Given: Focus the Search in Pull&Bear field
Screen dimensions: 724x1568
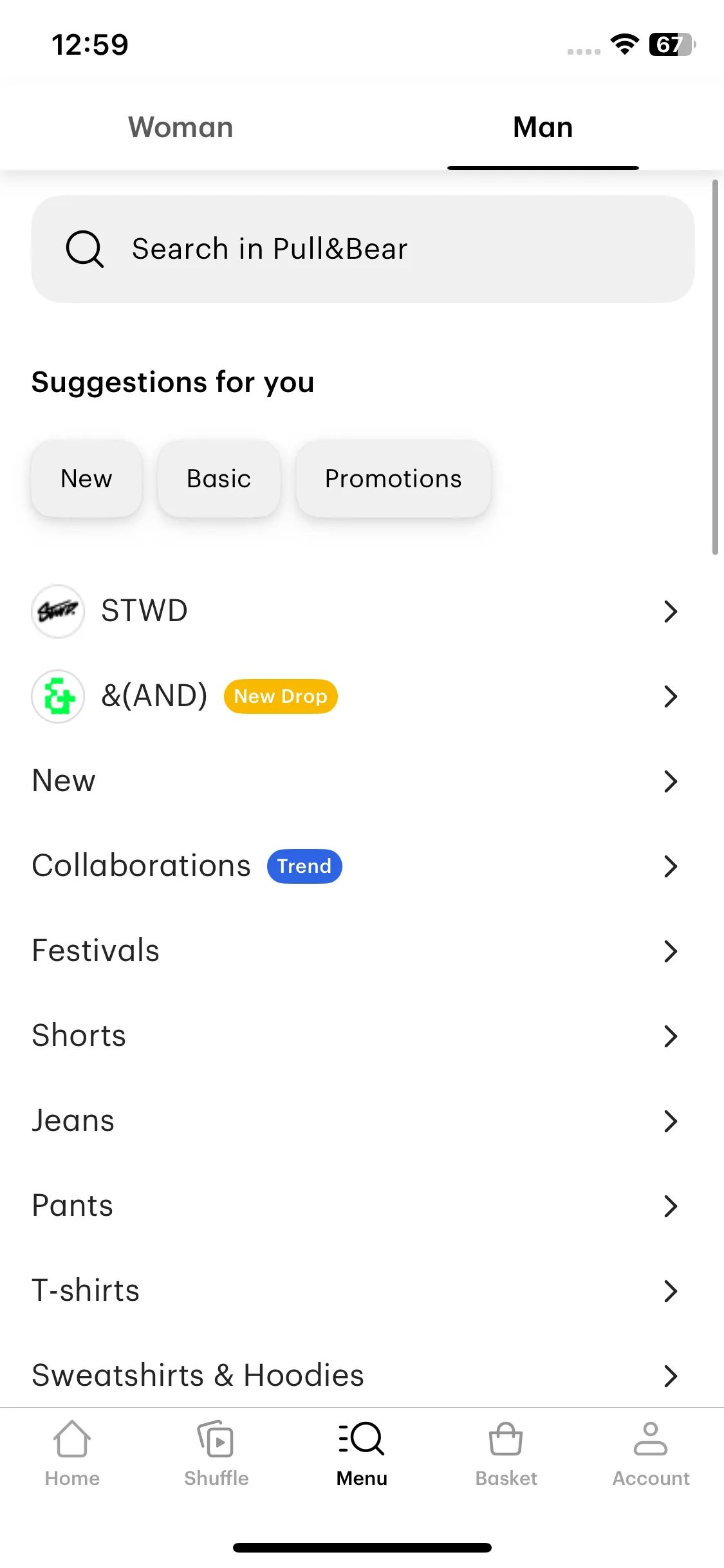Looking at the screenshot, I should click(x=363, y=249).
